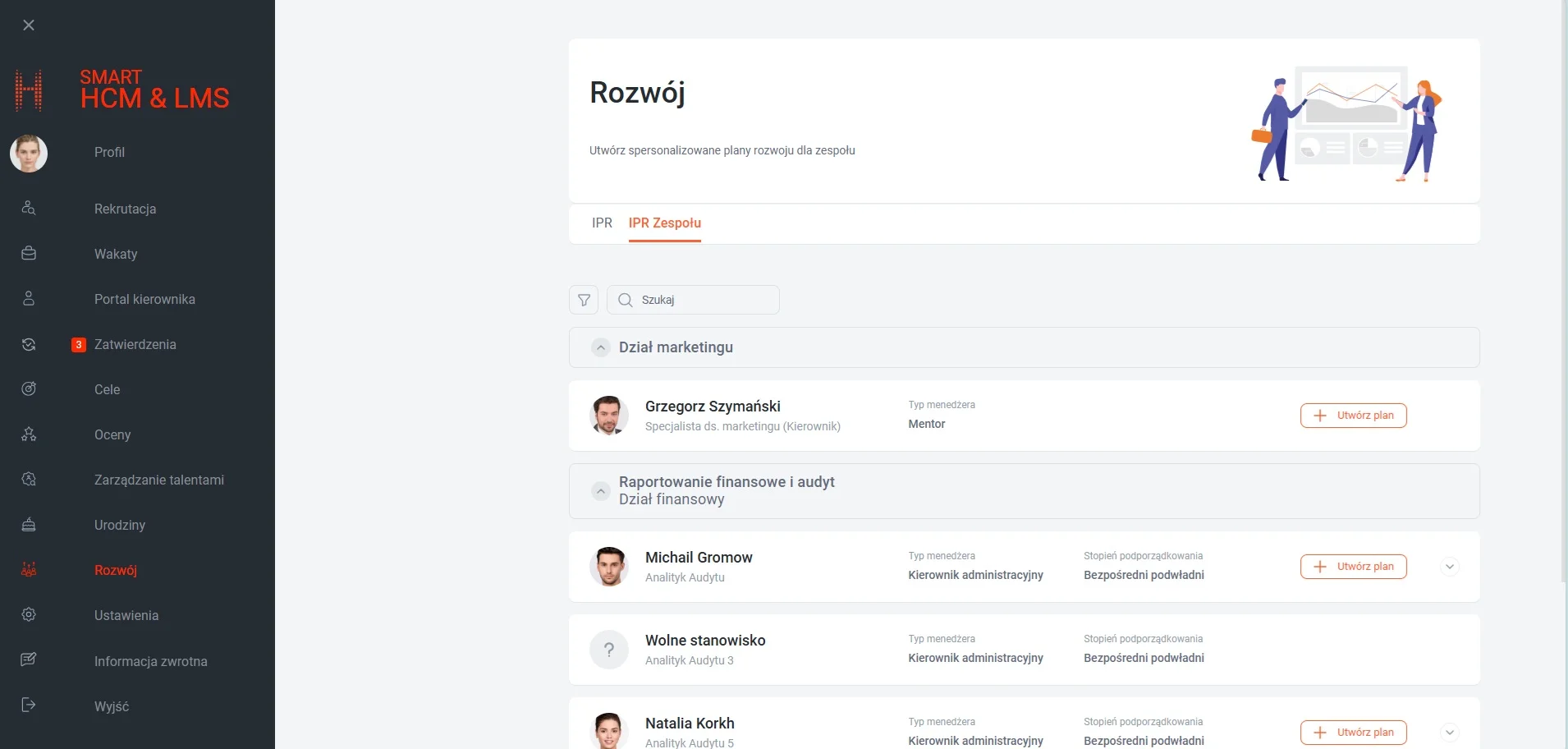This screenshot has height=749, width=1568.
Task: Close the sidebar with X button
Action: tap(29, 25)
